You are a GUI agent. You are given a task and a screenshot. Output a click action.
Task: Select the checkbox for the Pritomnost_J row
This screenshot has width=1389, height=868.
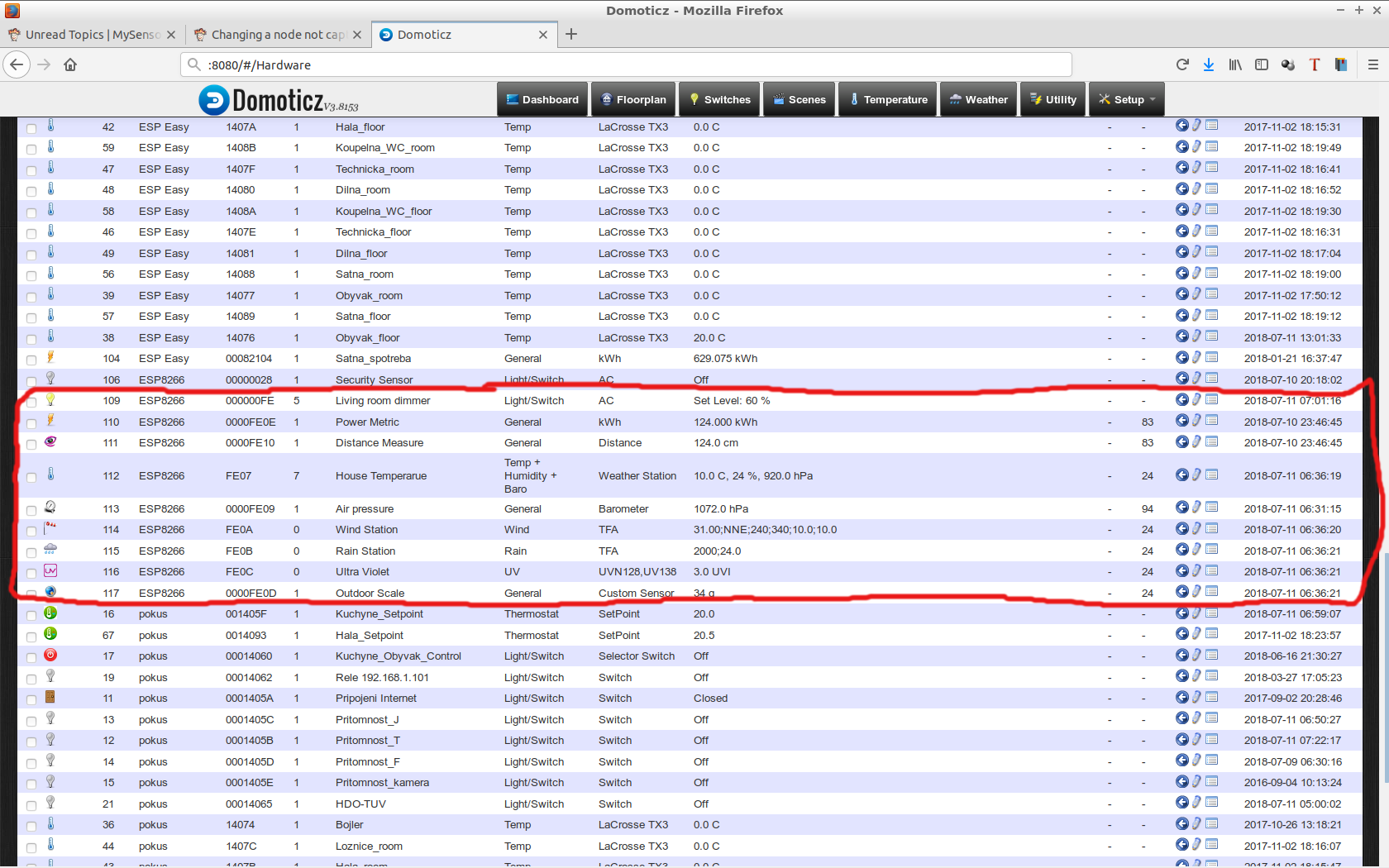(x=31, y=721)
